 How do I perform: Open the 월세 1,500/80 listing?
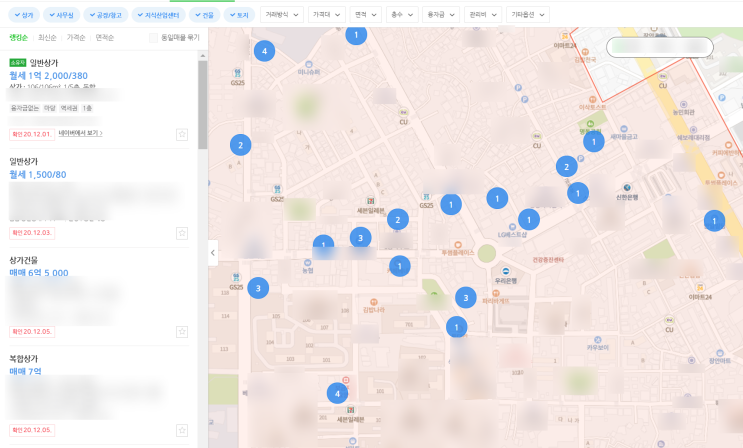(x=38, y=174)
